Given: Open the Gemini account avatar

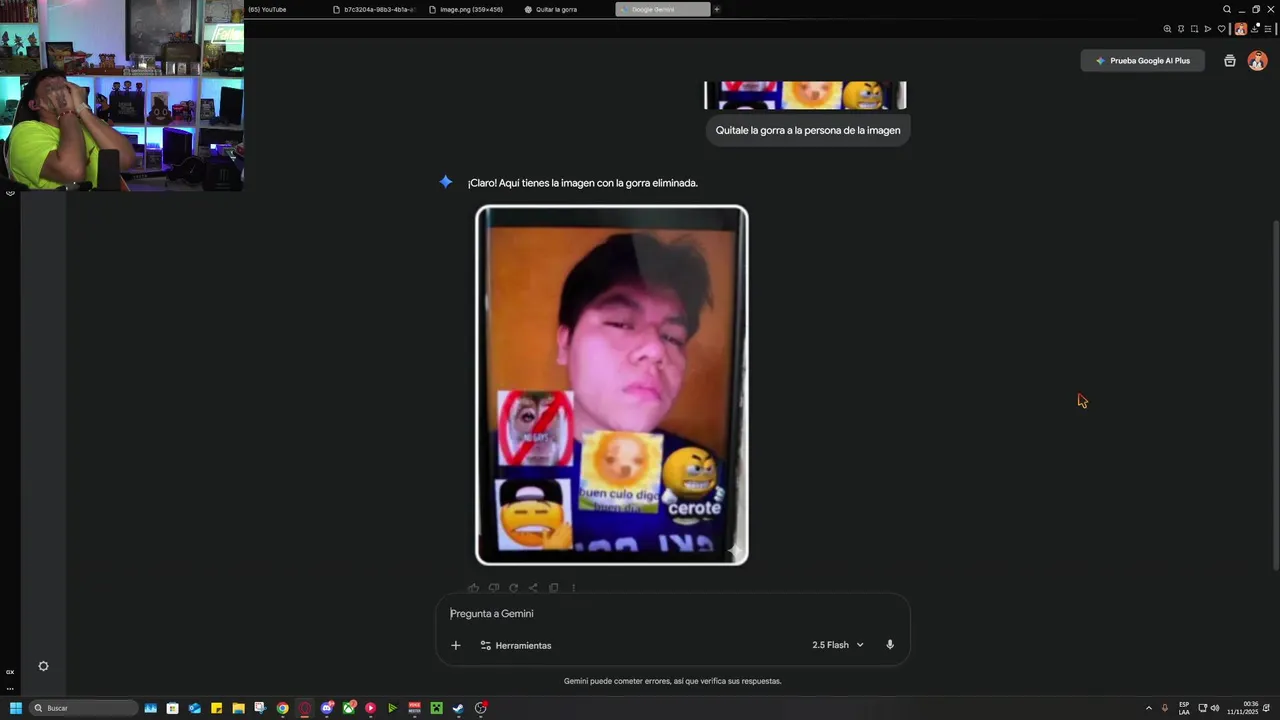Looking at the screenshot, I should [x=1257, y=61].
